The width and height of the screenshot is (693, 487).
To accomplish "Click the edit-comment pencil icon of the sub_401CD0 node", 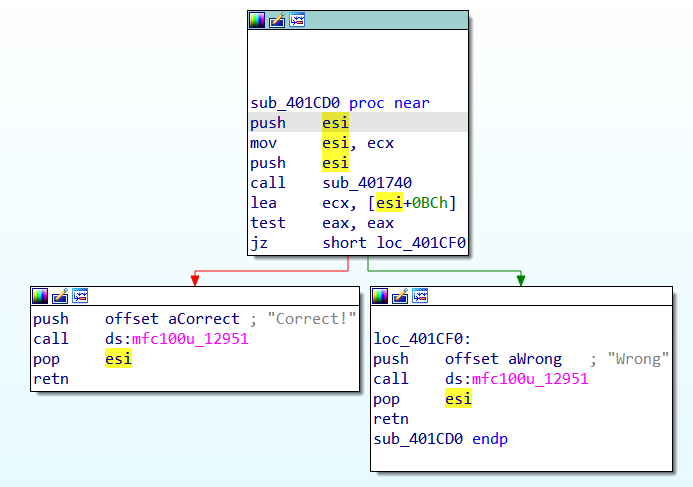I will click(x=277, y=20).
